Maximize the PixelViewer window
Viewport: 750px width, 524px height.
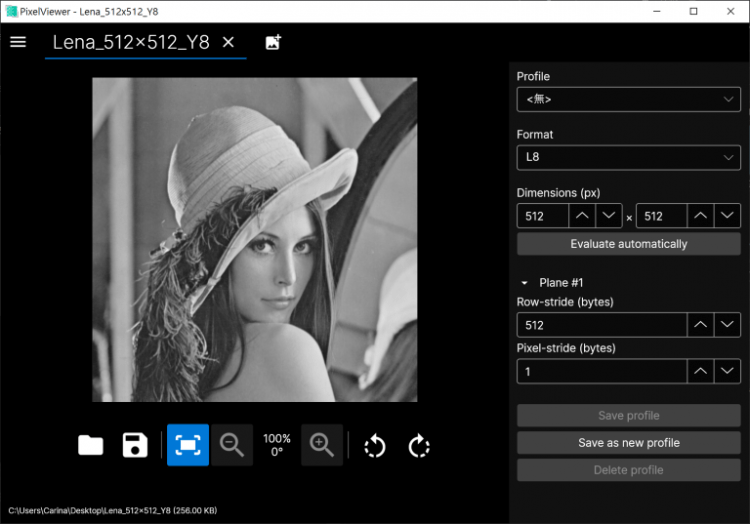coord(694,11)
